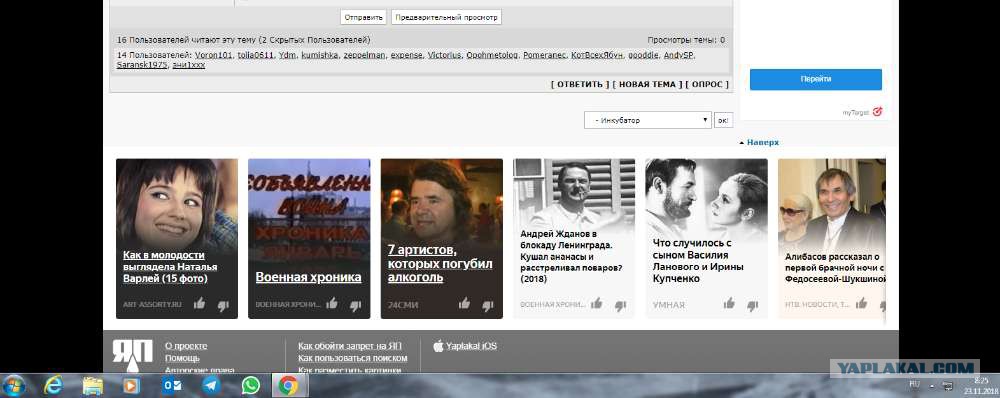The height and width of the screenshot is (398, 1000).
Task: Click the ОТВЕТИТЬ link
Action: [580, 84]
